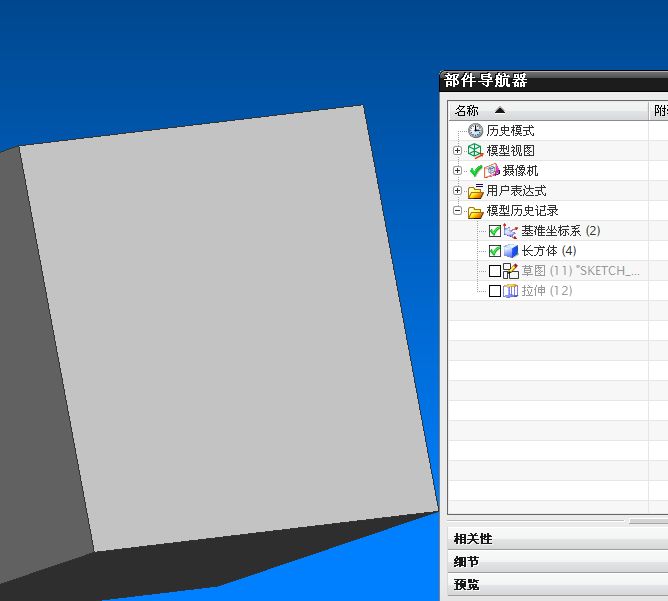Collapse the 模型历史记录 node
This screenshot has height=601, width=668.
458,210
